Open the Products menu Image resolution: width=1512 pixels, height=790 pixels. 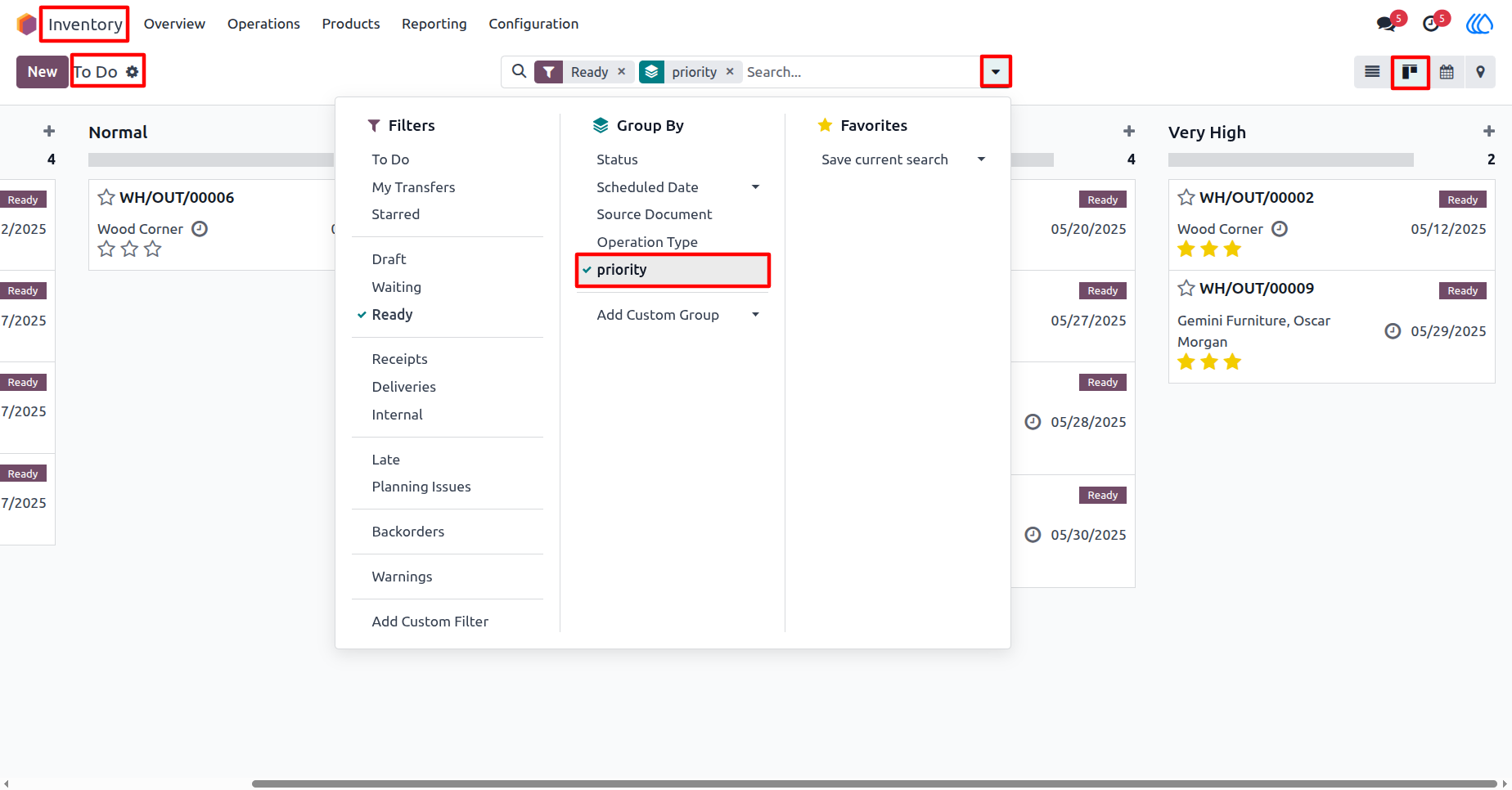click(351, 24)
